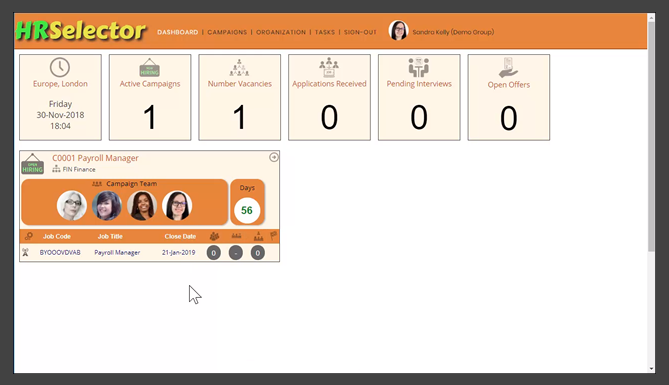Screen dimensions: 669x385
Task: Click the Job Title column header
Action: tap(110, 236)
